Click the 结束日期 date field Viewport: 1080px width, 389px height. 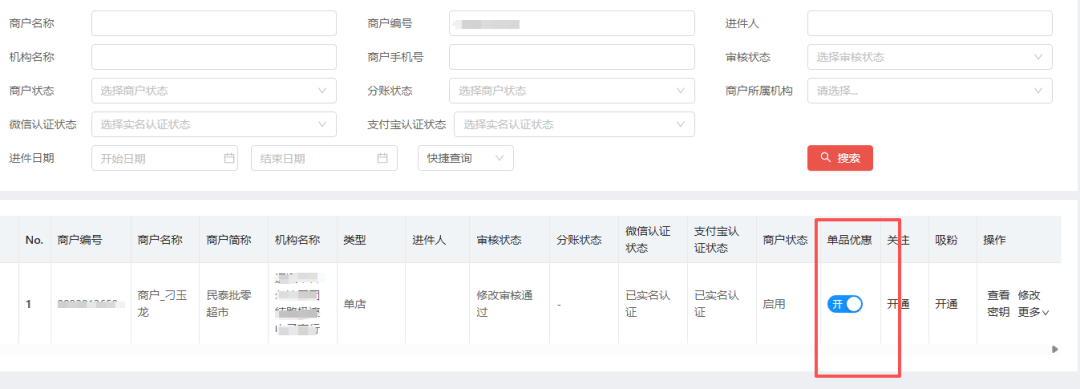coord(324,158)
